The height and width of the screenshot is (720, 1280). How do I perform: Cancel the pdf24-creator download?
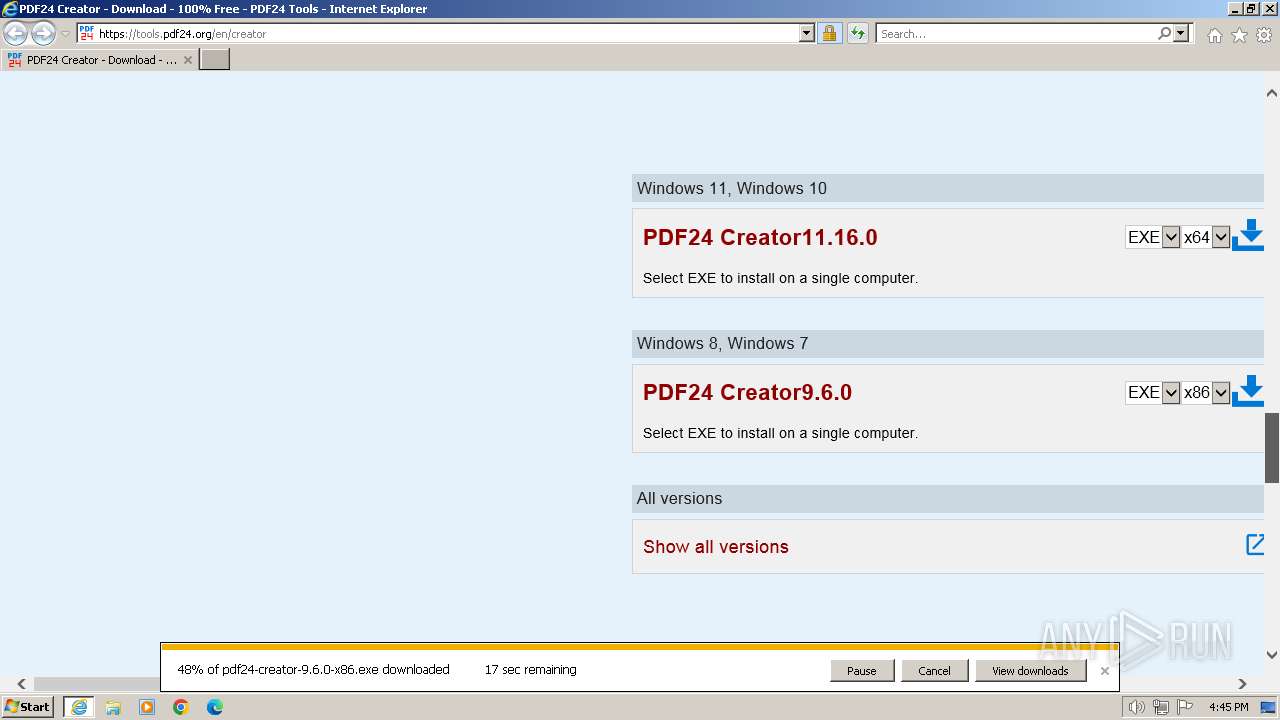[x=934, y=671]
